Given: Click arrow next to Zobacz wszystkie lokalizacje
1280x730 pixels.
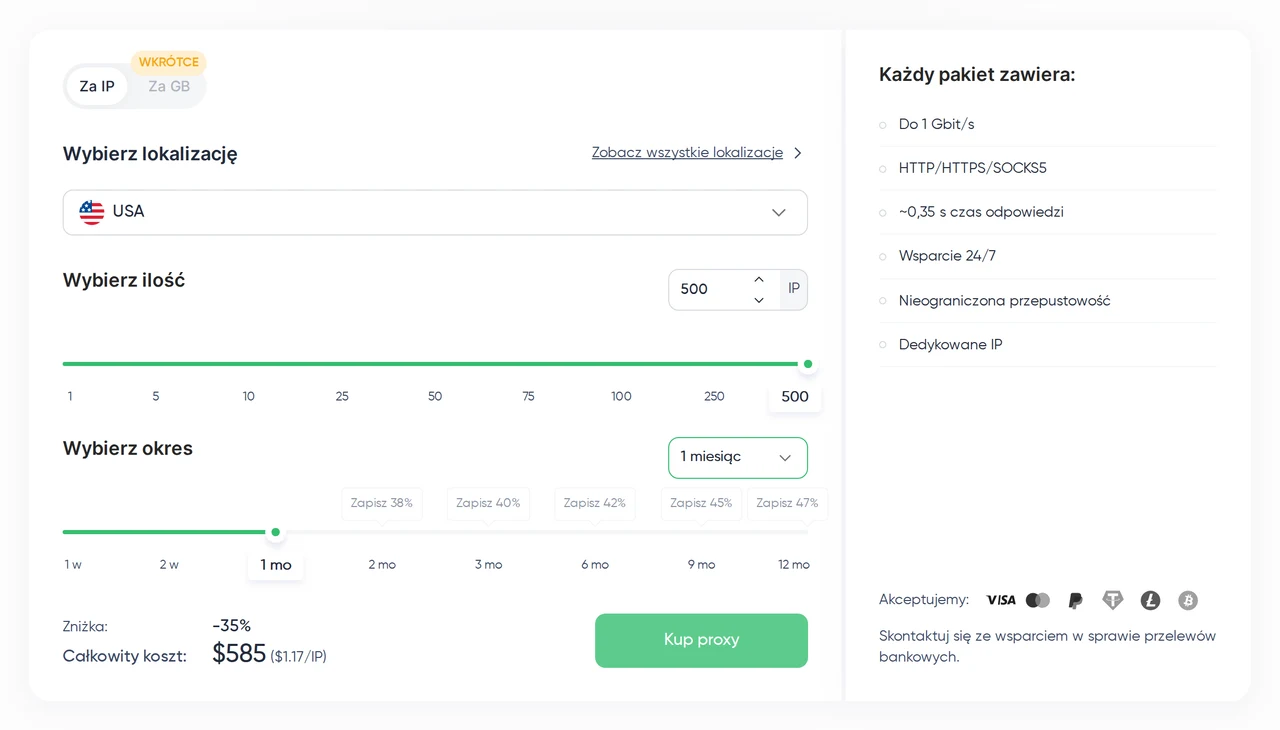Looking at the screenshot, I should coord(798,153).
